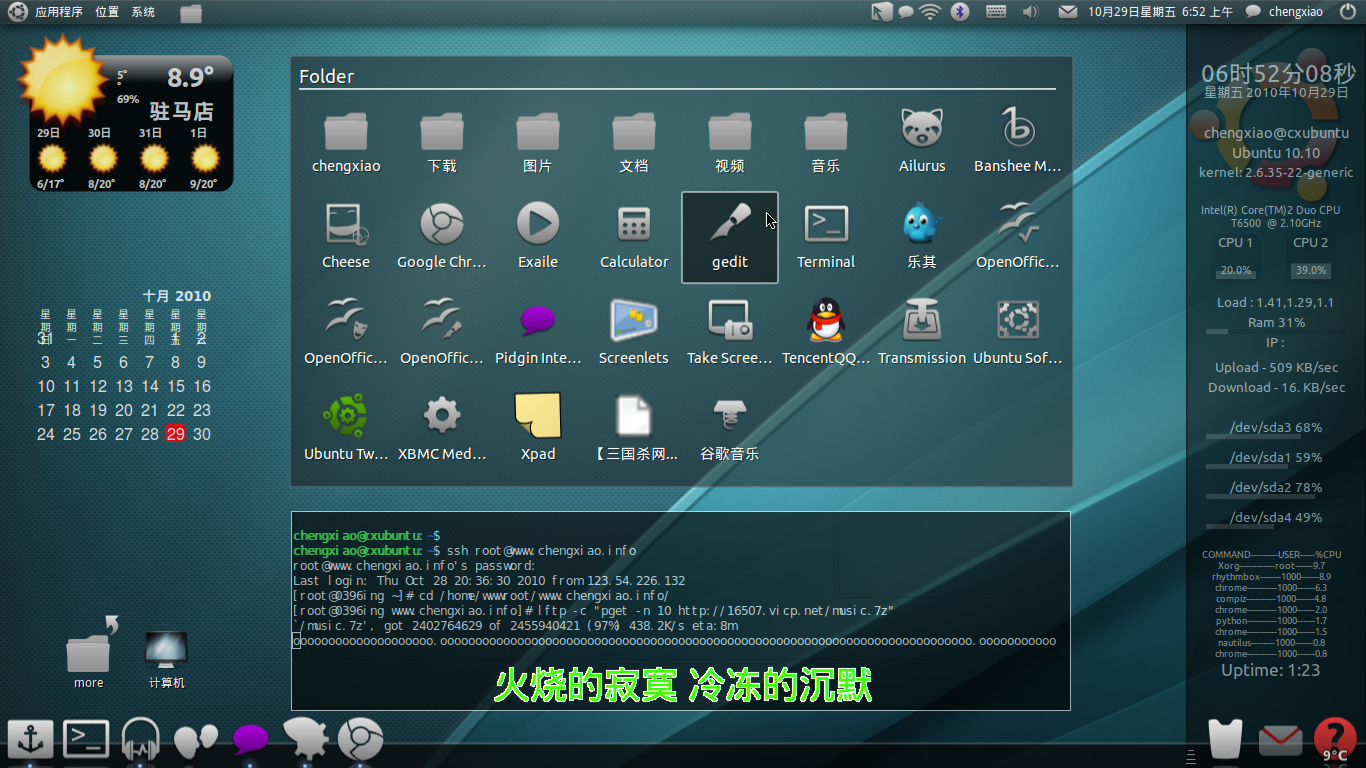Click the Docky anchor icon in dock
Screen dimensions: 1366x768
pos(31,740)
